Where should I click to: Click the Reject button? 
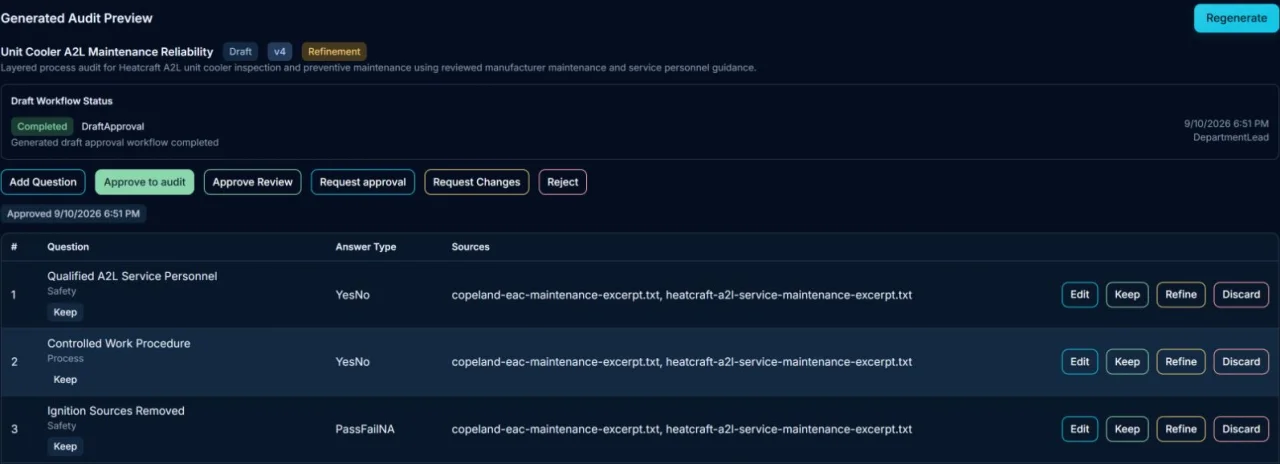pos(563,182)
